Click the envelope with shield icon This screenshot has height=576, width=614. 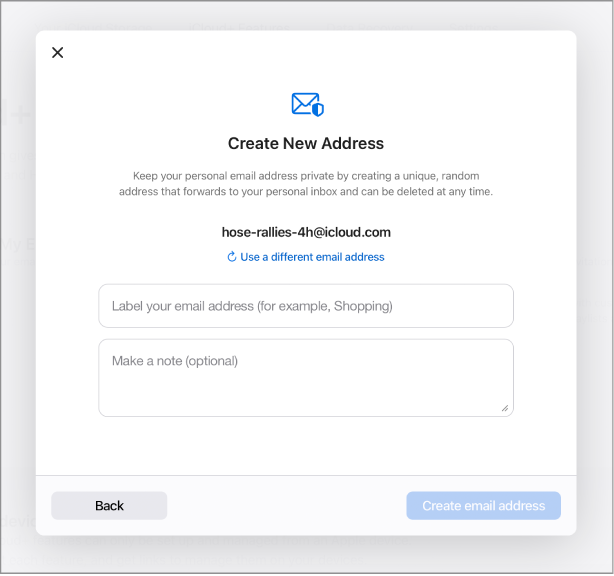[306, 104]
